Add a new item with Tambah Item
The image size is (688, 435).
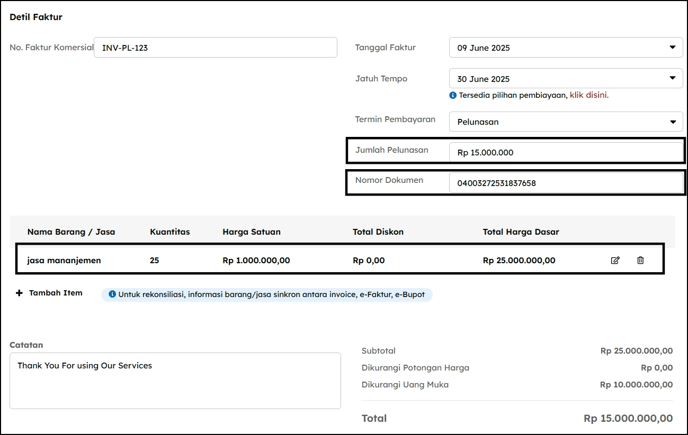(56, 293)
